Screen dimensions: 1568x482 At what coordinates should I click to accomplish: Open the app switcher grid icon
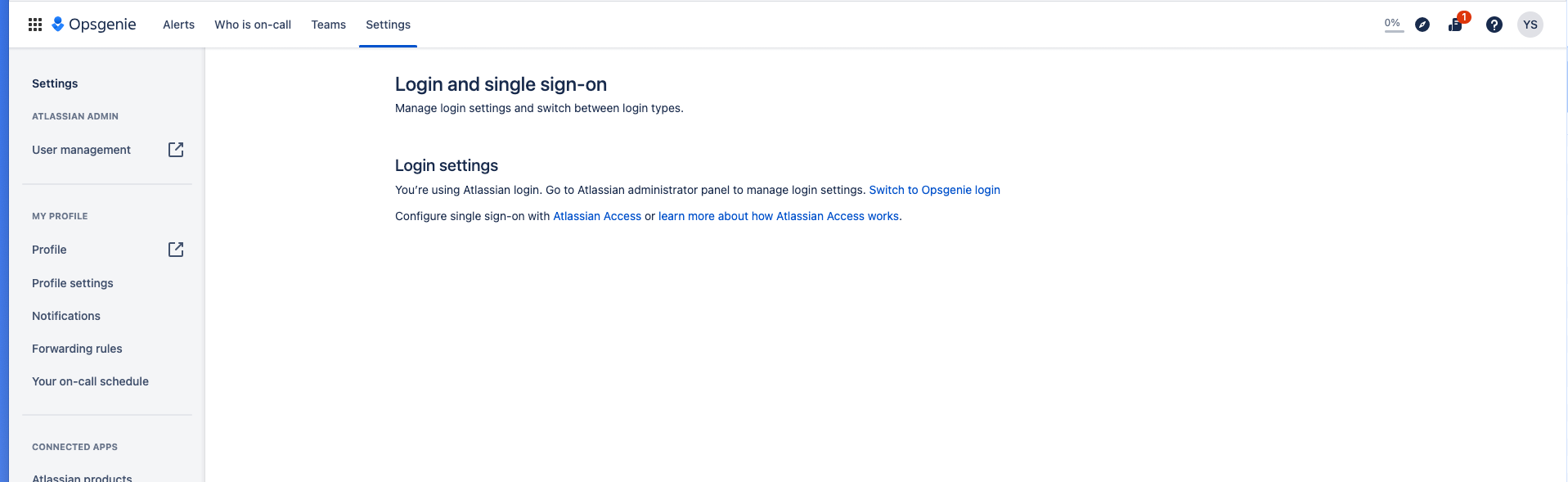tap(35, 25)
